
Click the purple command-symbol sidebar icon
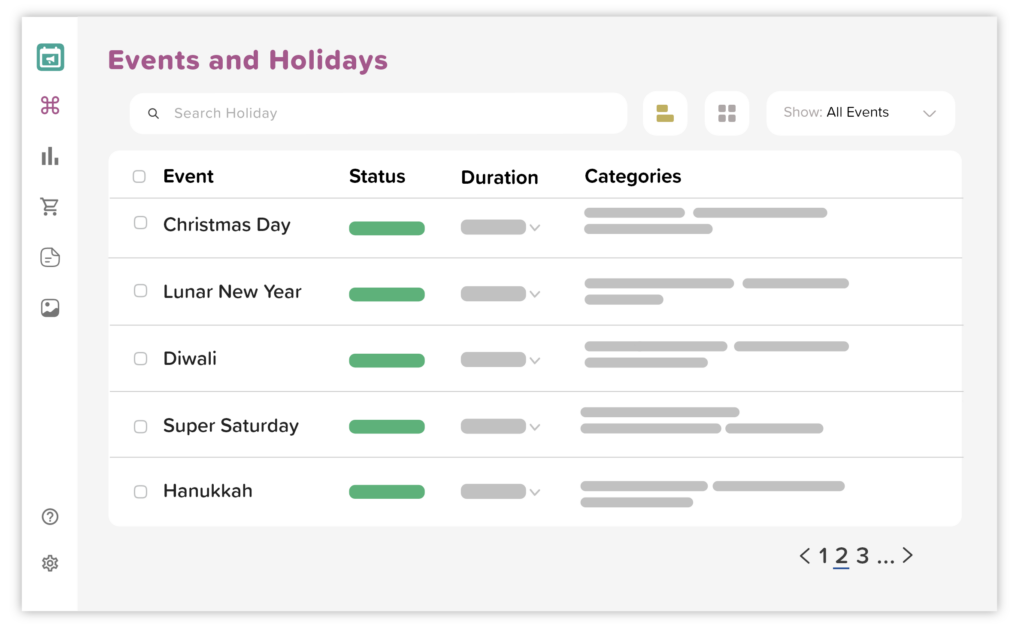(x=50, y=105)
